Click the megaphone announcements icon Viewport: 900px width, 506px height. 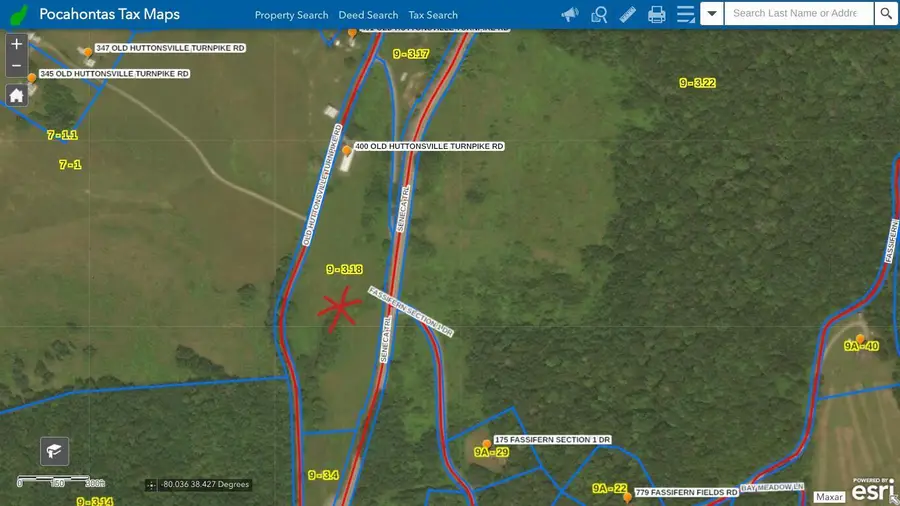click(570, 14)
